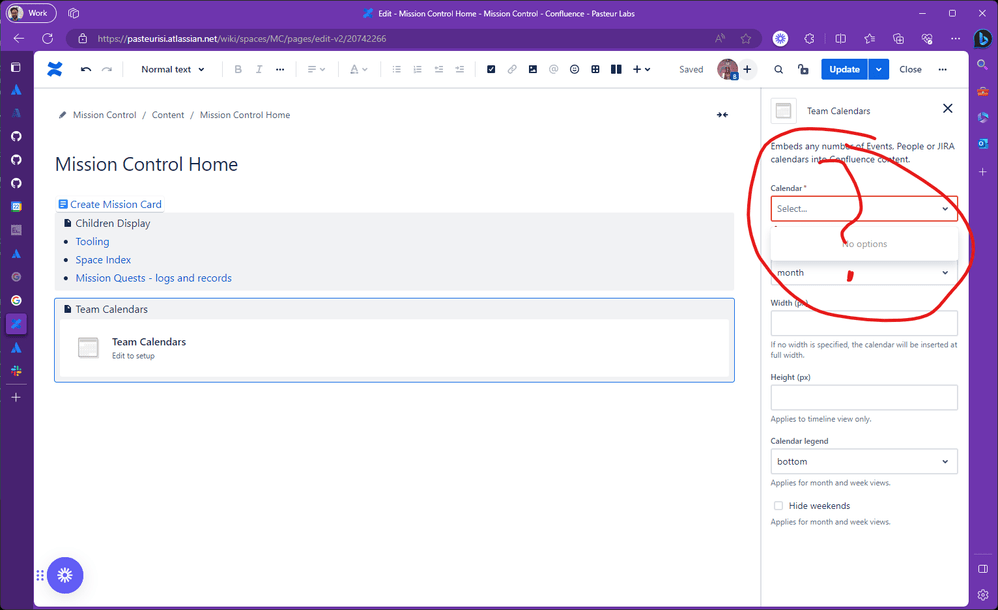Click into the Height (px) input field
The width and height of the screenshot is (998, 610).
pos(864,397)
